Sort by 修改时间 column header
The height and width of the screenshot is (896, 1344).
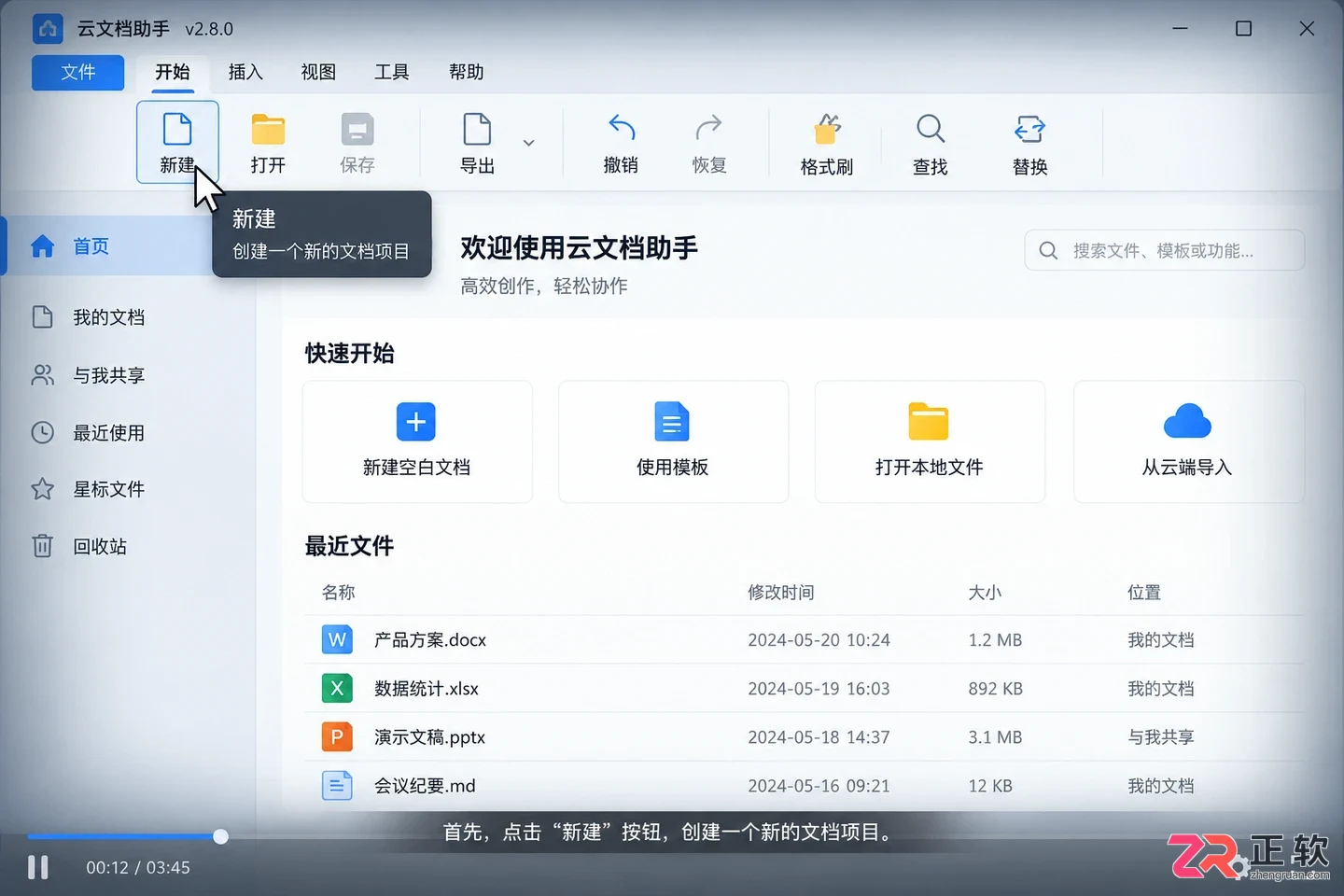(x=781, y=592)
